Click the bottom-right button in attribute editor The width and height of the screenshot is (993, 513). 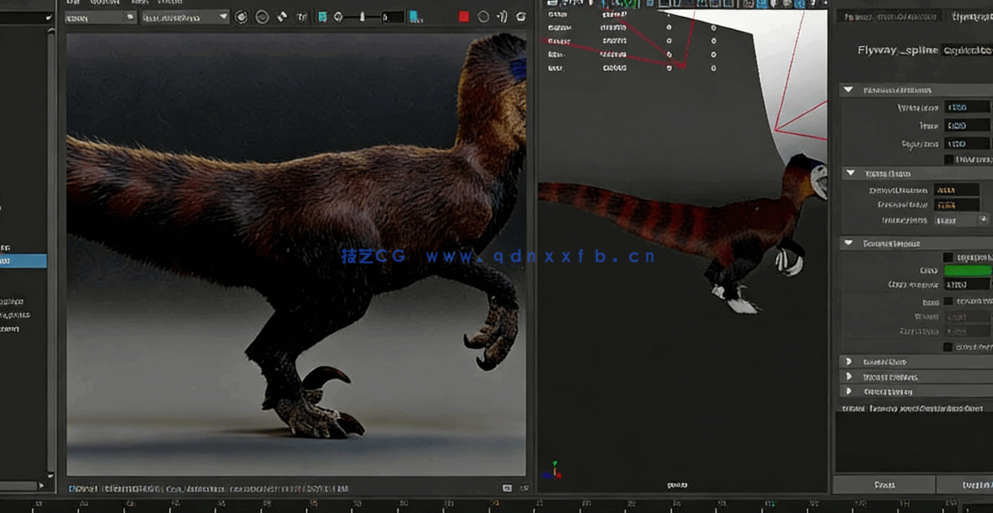pyautogui.click(x=968, y=485)
